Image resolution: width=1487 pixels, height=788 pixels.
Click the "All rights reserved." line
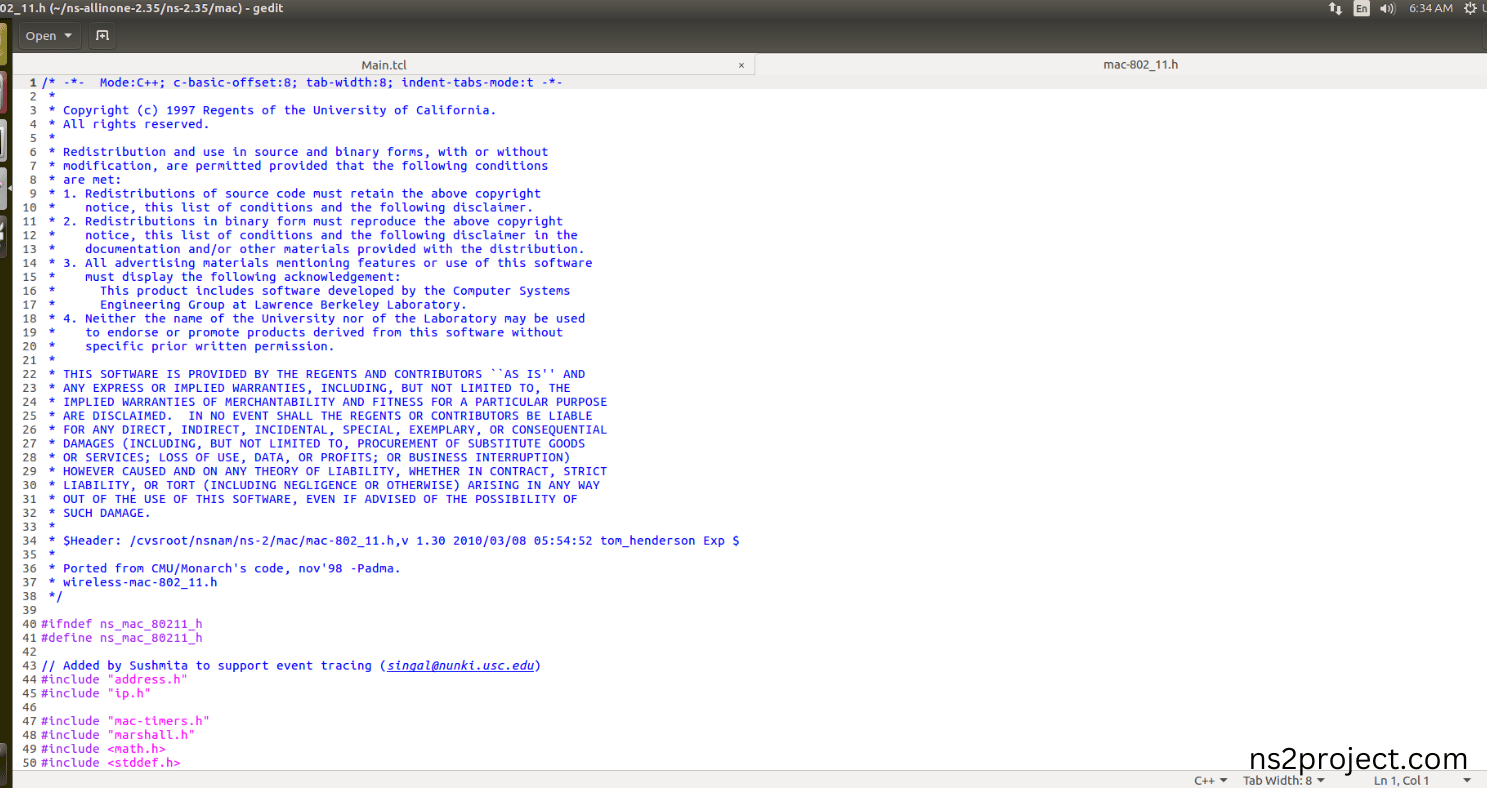click(x=129, y=124)
